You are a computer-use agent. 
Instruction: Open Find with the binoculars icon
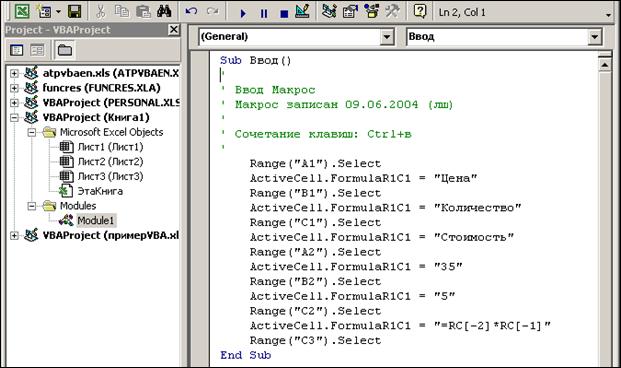164,11
